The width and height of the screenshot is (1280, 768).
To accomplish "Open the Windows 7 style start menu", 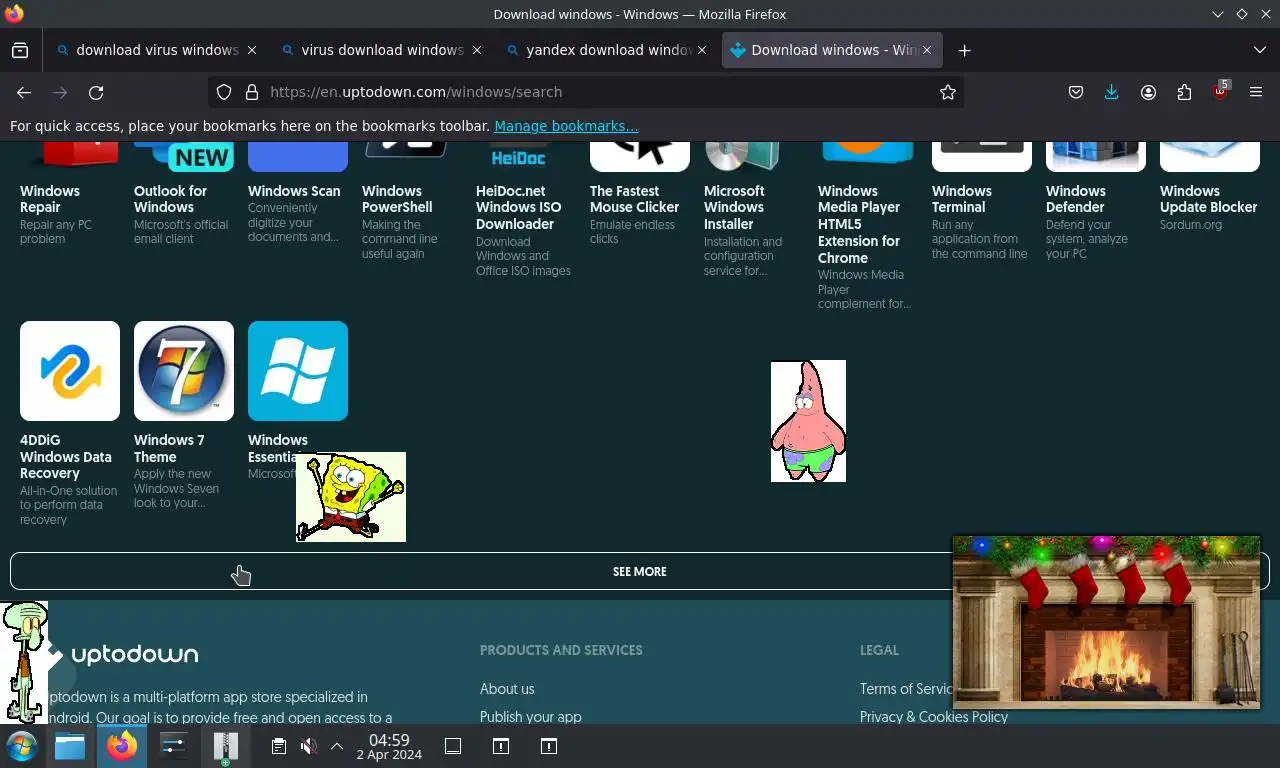I will click(22, 746).
